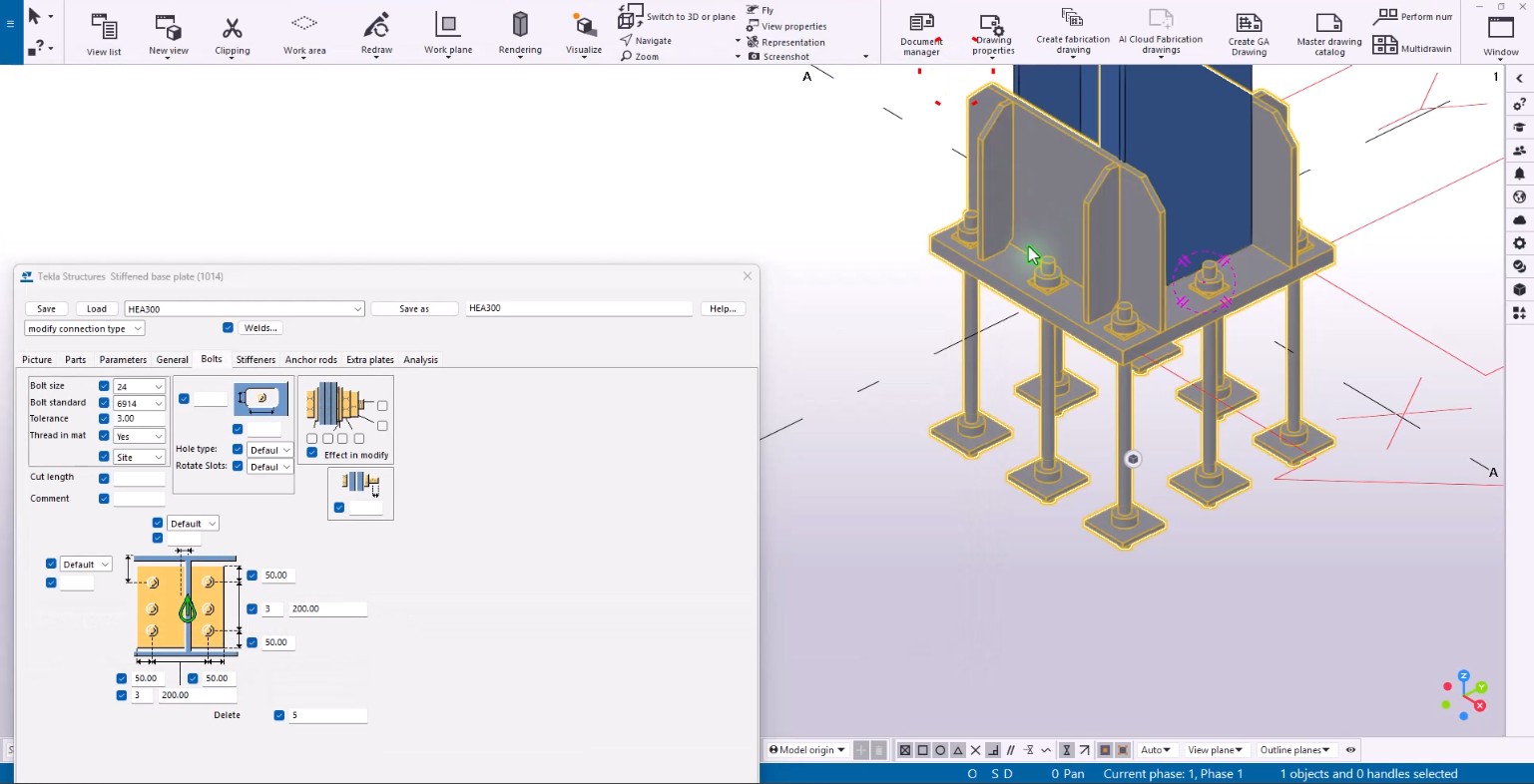Open the Outline planes dropdown
Viewport: 1534px width, 784px height.
click(x=1293, y=750)
